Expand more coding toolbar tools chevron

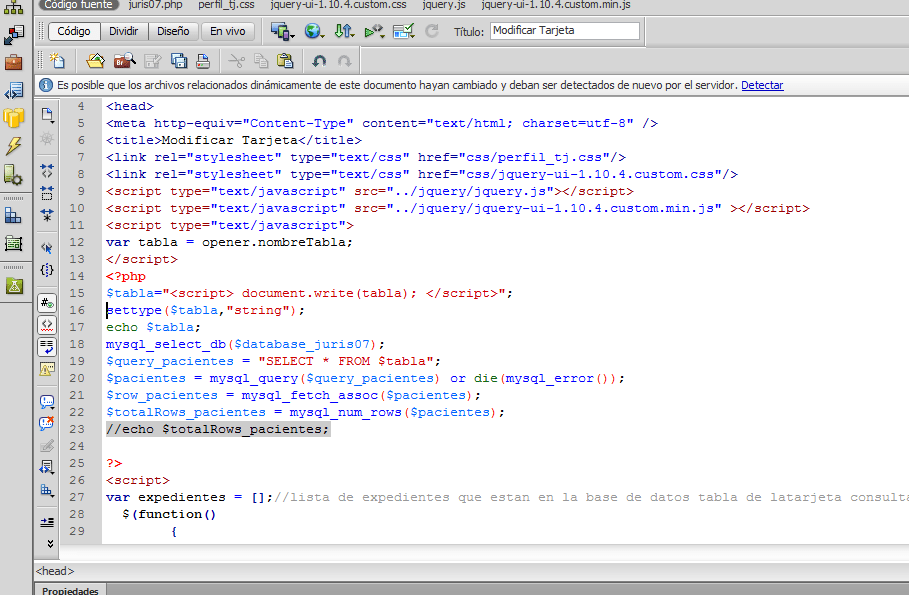(50, 543)
